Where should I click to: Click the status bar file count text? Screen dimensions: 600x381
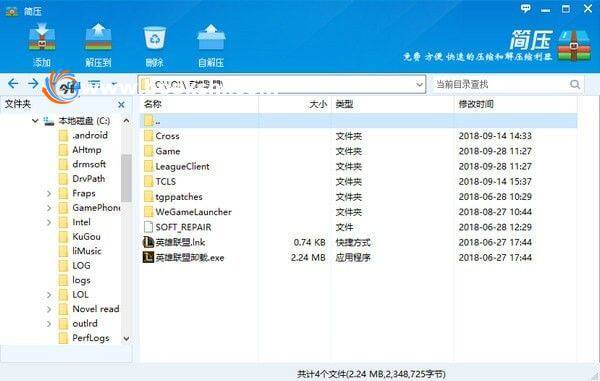371,374
